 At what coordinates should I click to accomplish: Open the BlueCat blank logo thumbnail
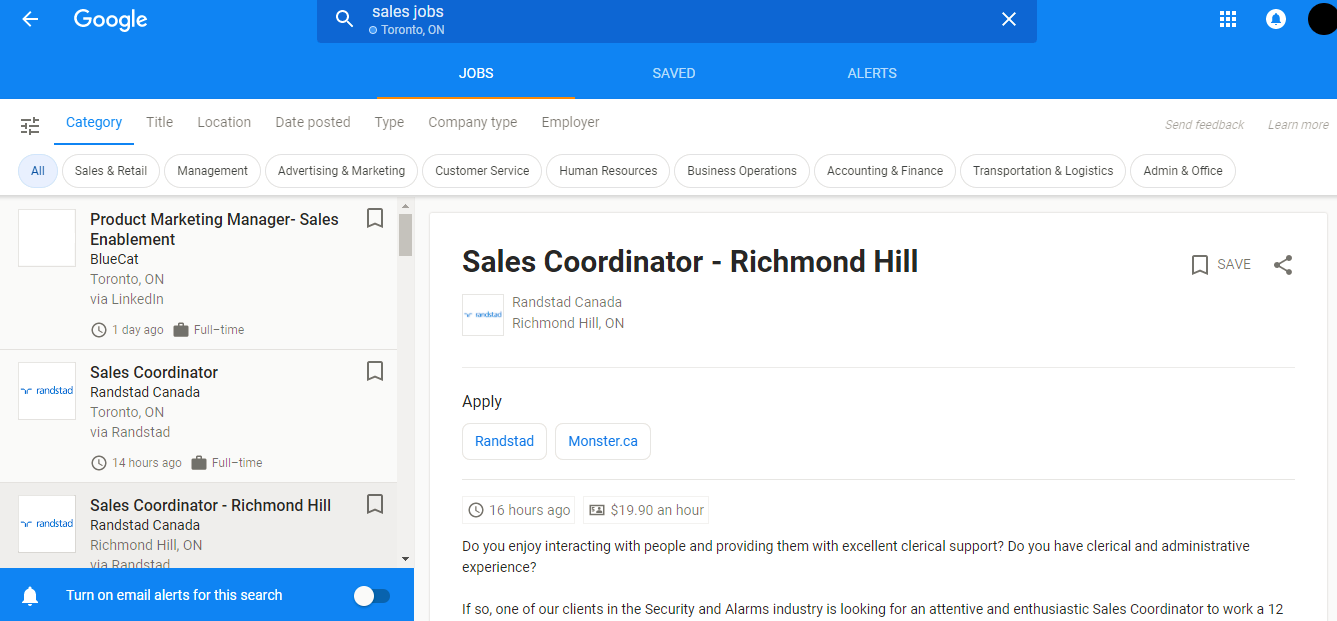(47, 238)
